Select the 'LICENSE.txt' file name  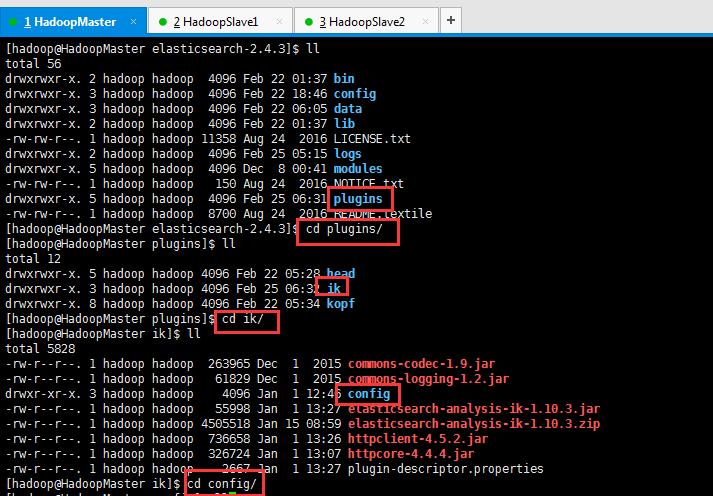click(372, 139)
